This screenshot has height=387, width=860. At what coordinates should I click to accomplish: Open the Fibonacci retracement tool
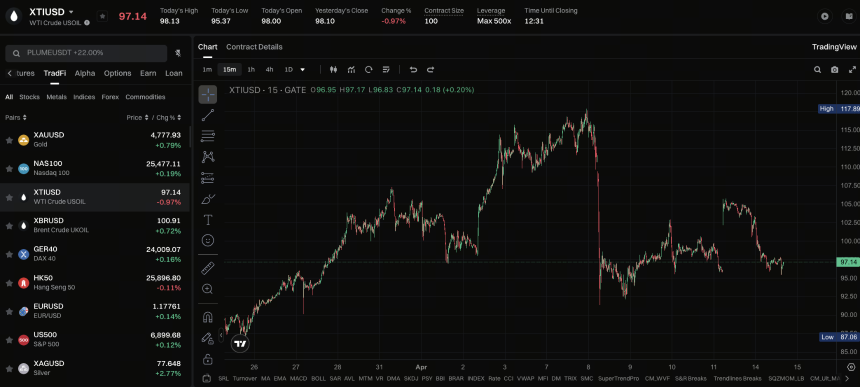click(x=207, y=136)
